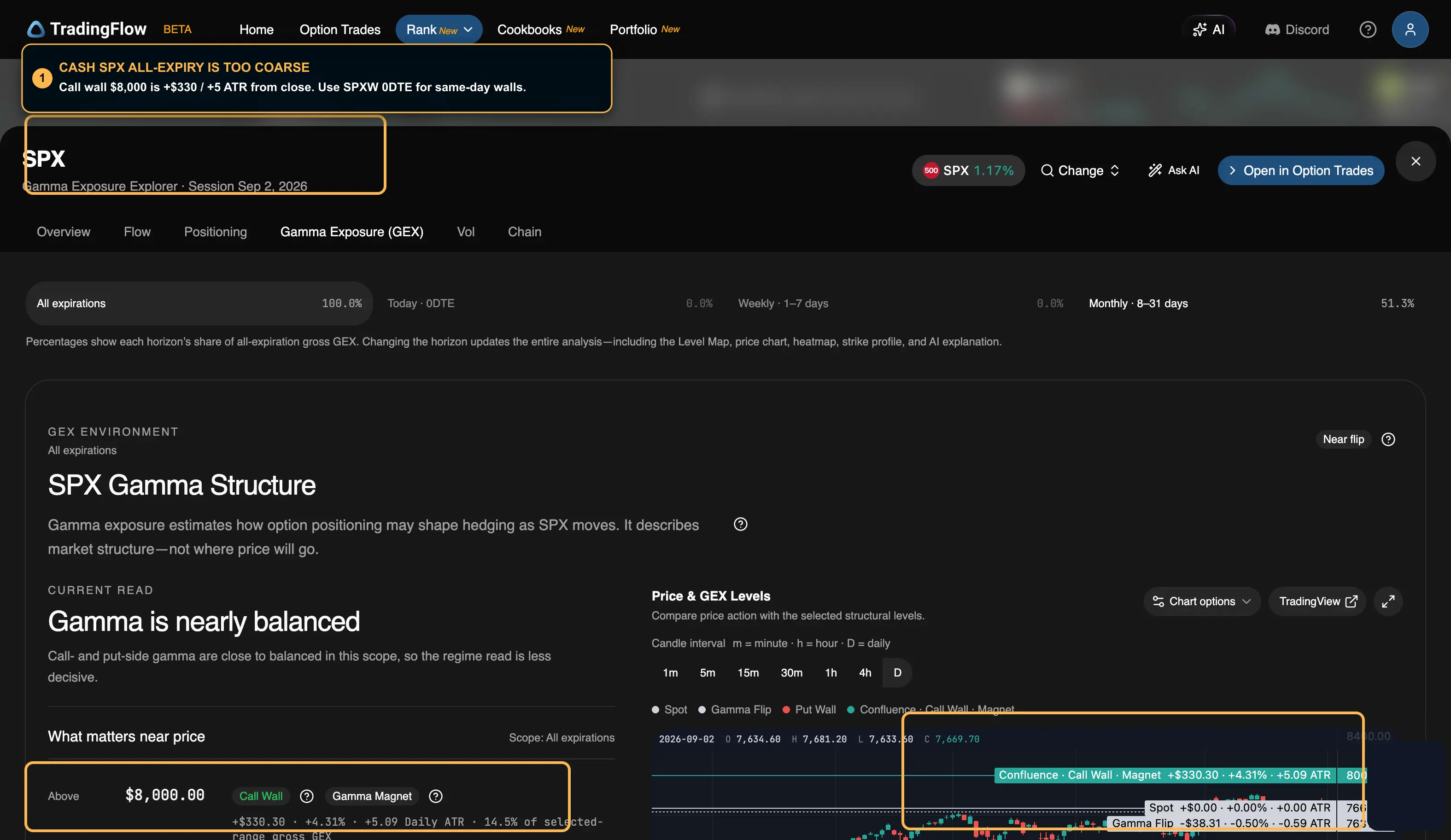Screen dimensions: 1451x840
Task: Switch to the Overview tab
Action: coord(64,232)
